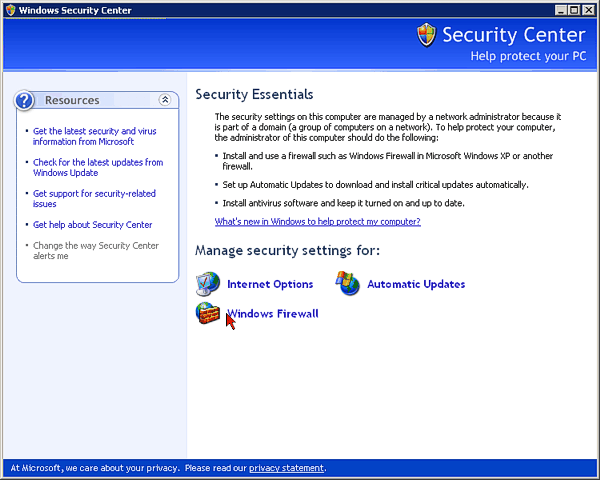The width and height of the screenshot is (600, 480).
Task: Click the "Manage security settings for:" heading
Action: (x=287, y=250)
